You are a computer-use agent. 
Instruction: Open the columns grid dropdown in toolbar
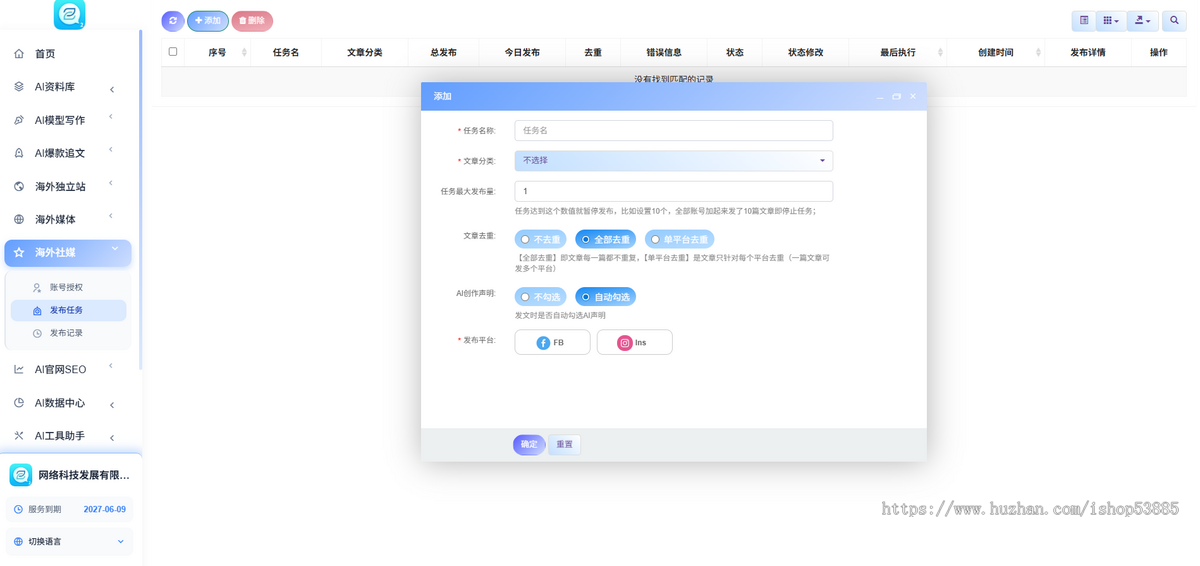tap(1110, 20)
